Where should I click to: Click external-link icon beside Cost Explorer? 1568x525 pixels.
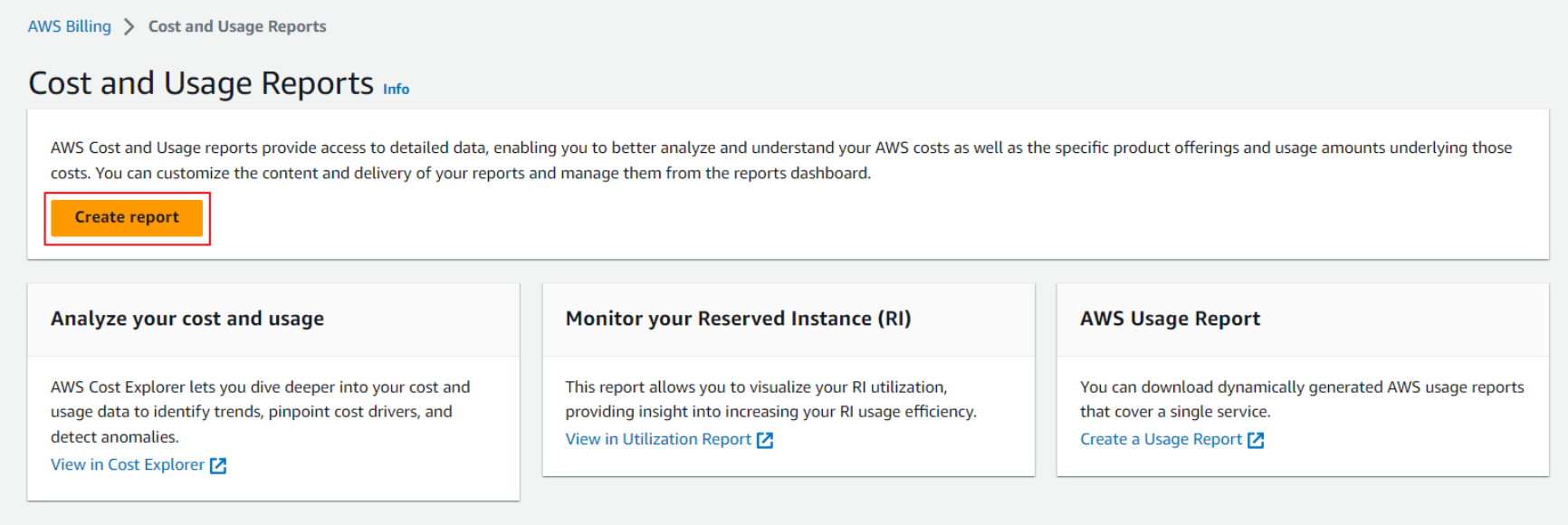(218, 465)
